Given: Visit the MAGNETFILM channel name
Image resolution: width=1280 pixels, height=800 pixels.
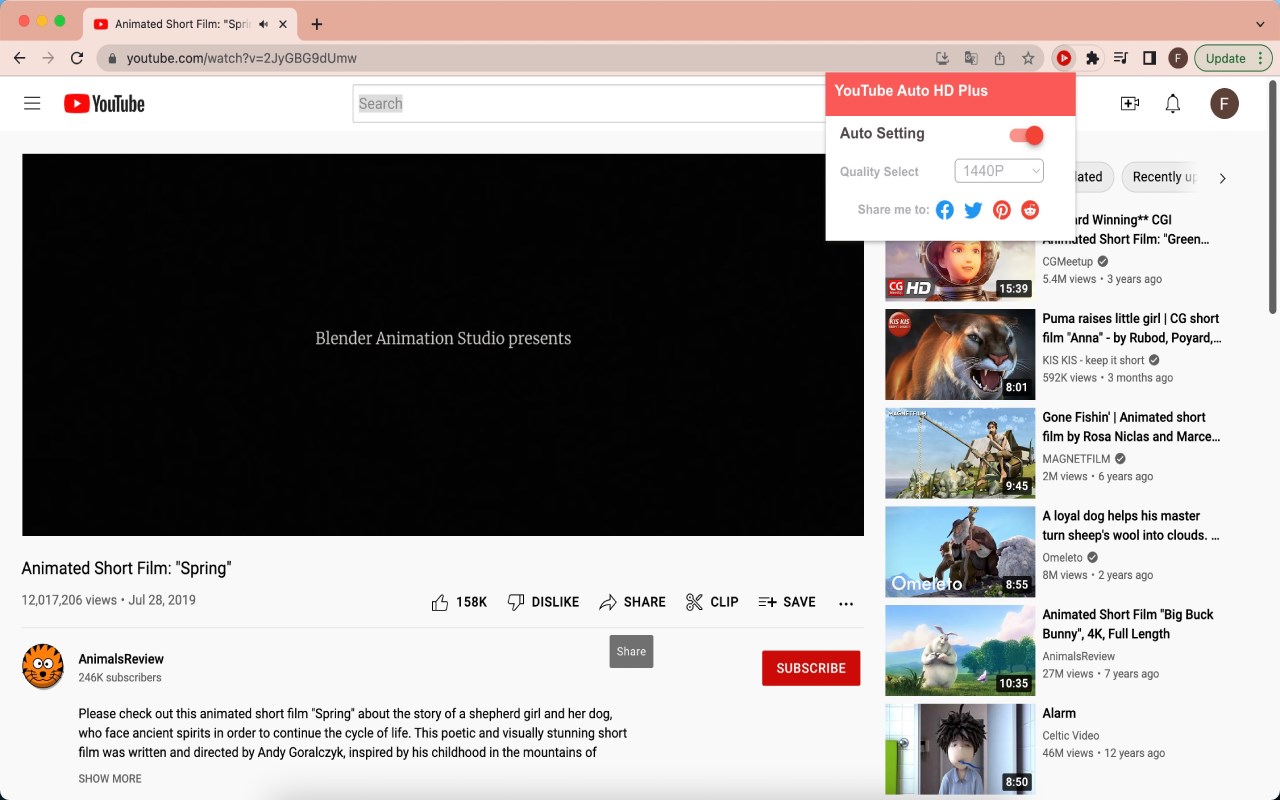Looking at the screenshot, I should (x=1077, y=458).
